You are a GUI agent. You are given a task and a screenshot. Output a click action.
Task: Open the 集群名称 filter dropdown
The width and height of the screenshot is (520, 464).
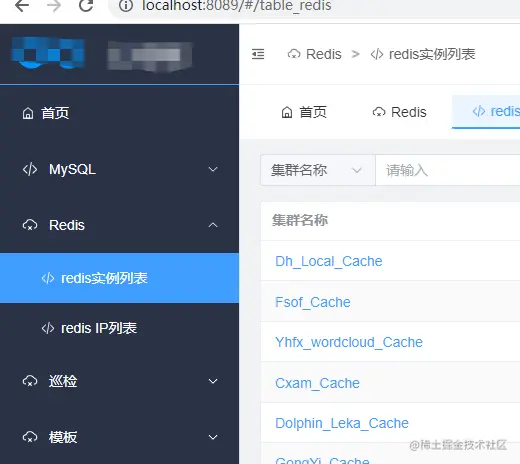point(318,170)
